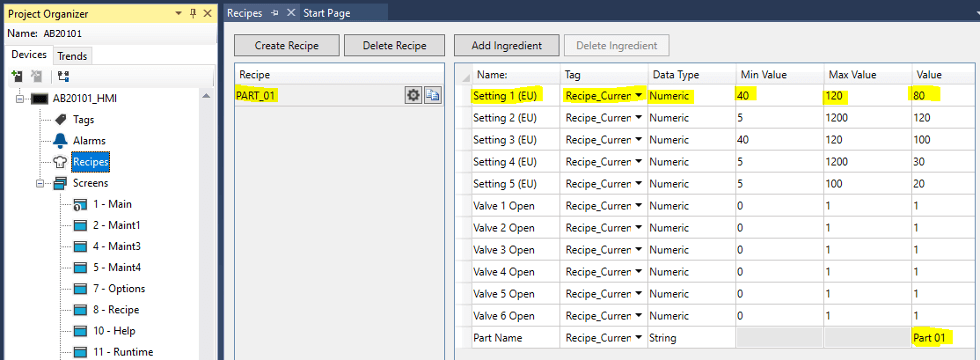
Task: Switch to the Start Page tab
Action: point(327,12)
